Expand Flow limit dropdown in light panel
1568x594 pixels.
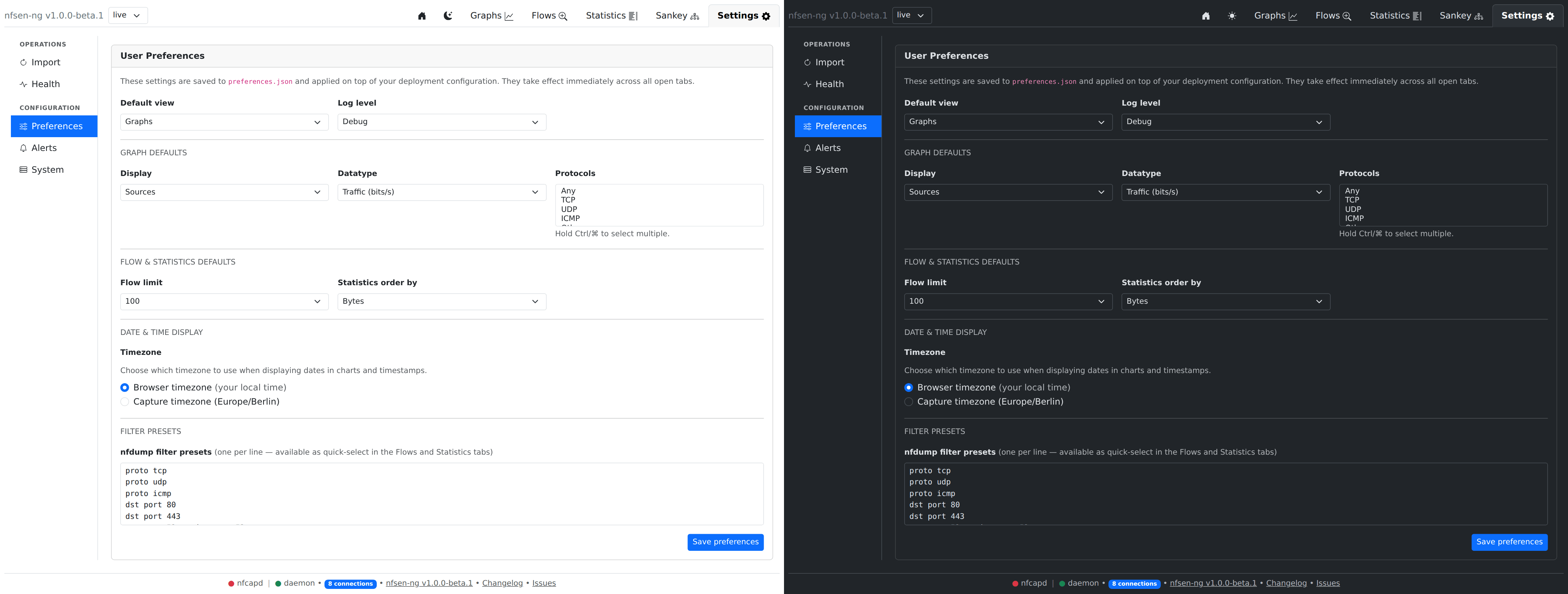pos(225,302)
